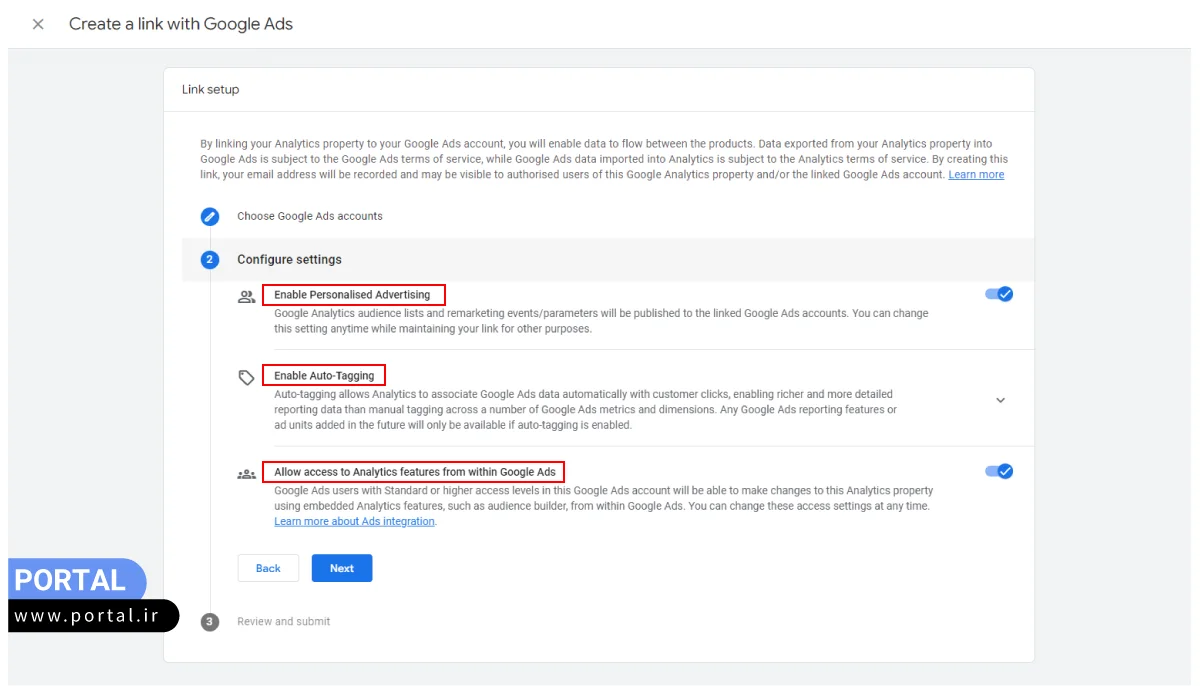Click the pencil edit icon for step one
Image resolution: width=1200 pixels, height=686 pixels.
210,216
